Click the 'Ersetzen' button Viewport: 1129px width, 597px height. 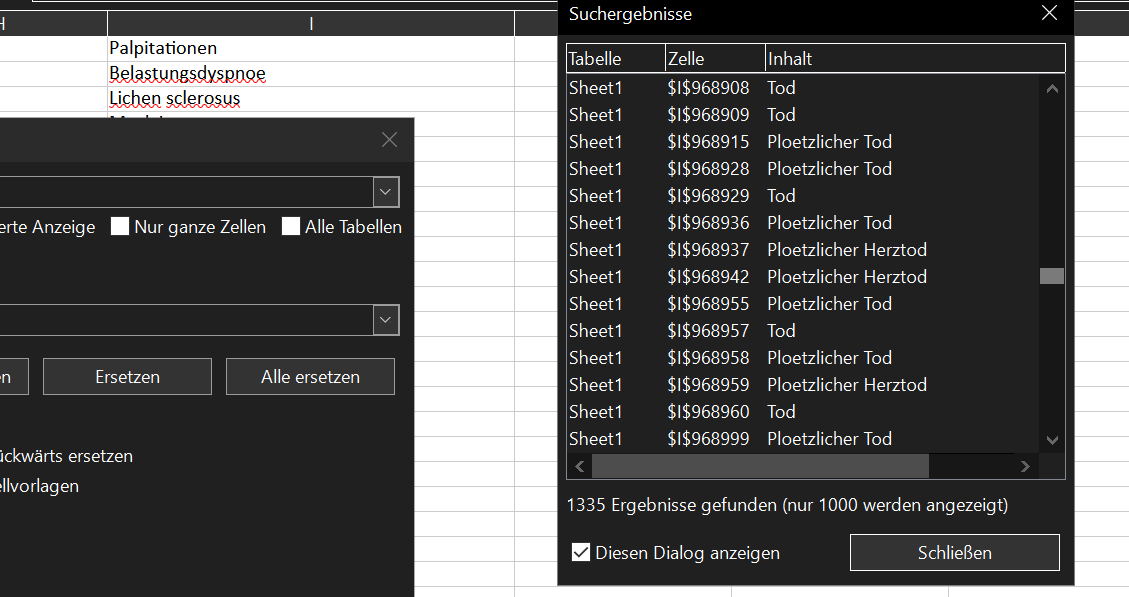[127, 377]
